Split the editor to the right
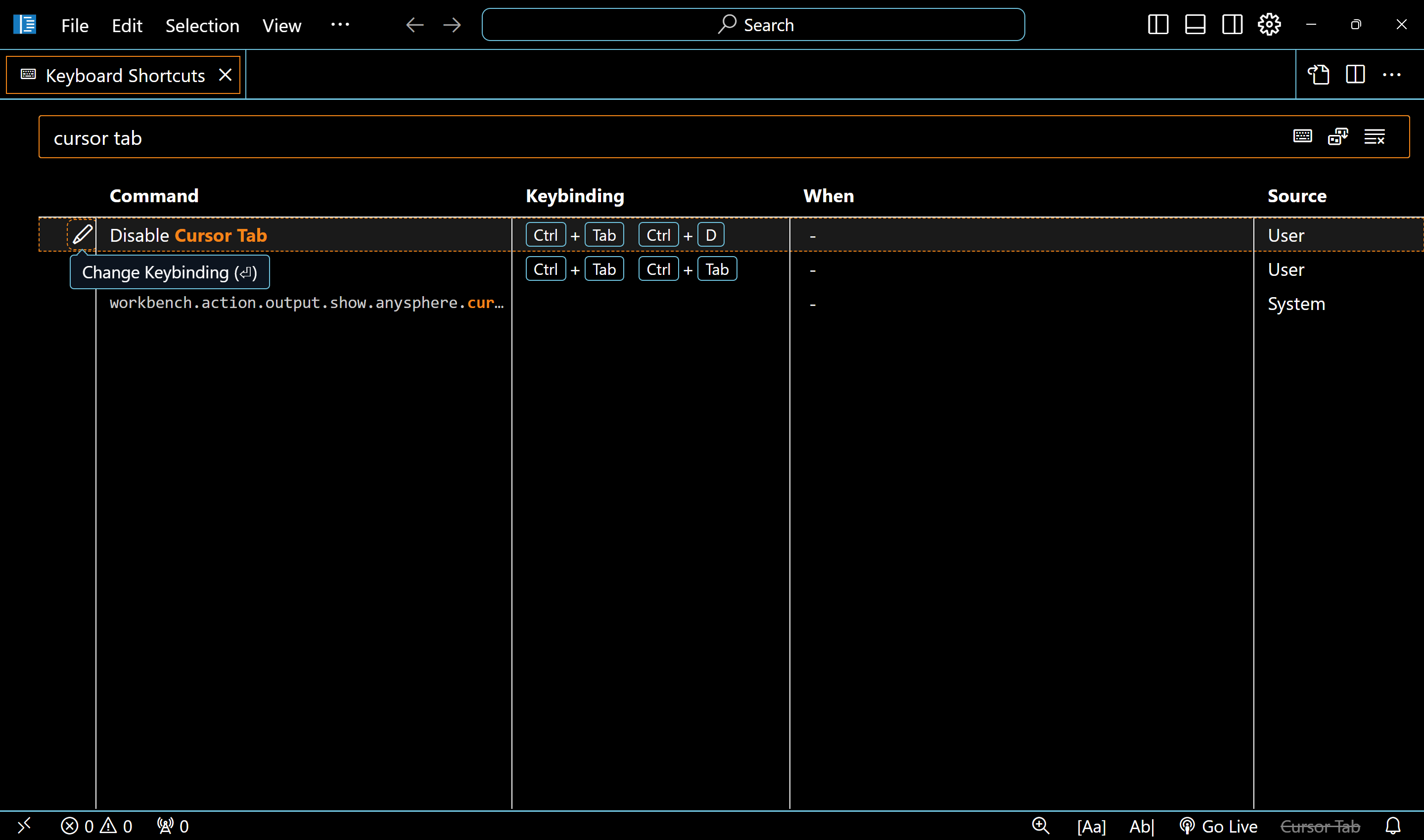Screen dimensions: 1424x840 pos(1355,75)
